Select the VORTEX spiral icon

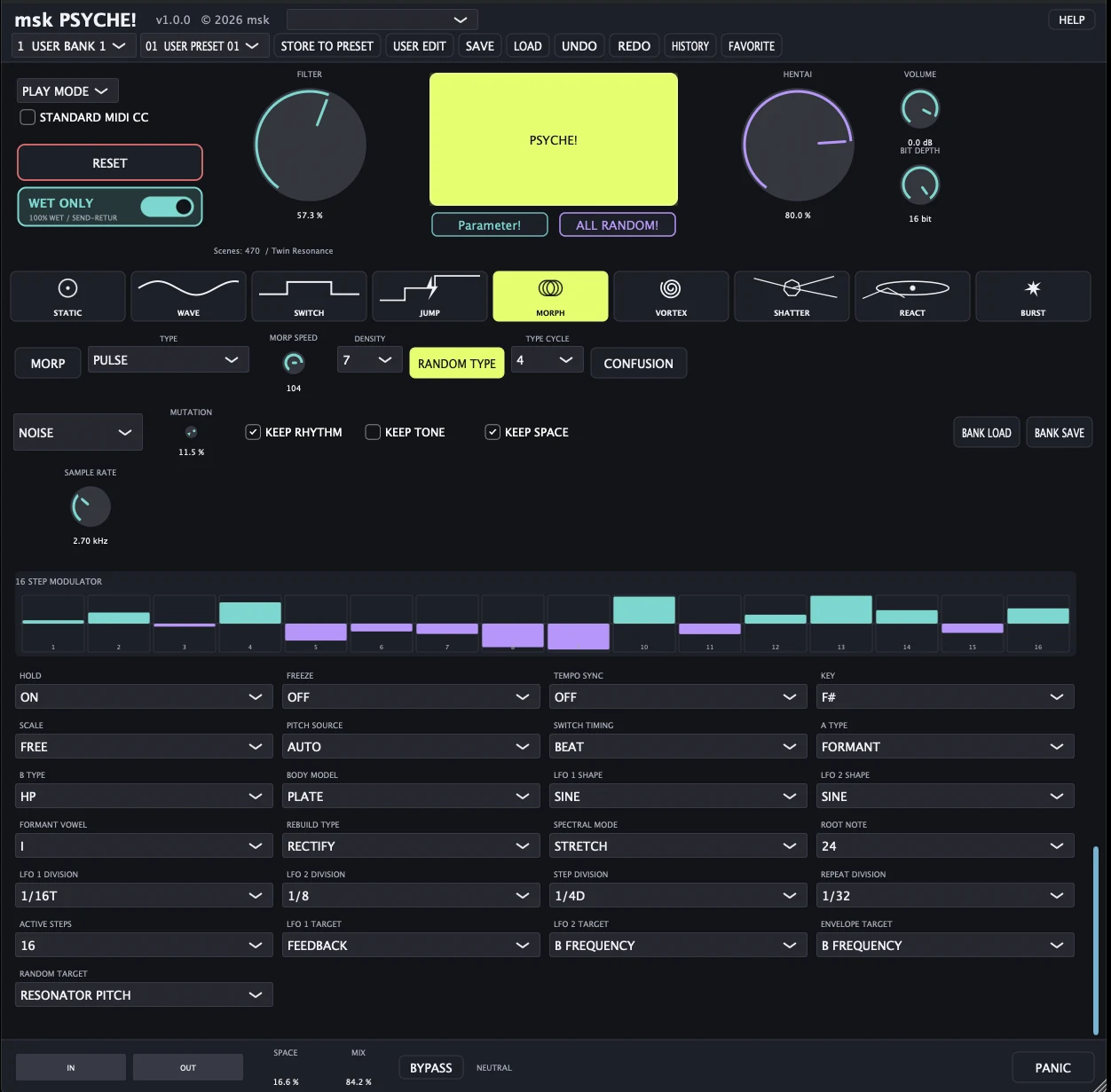(x=671, y=289)
